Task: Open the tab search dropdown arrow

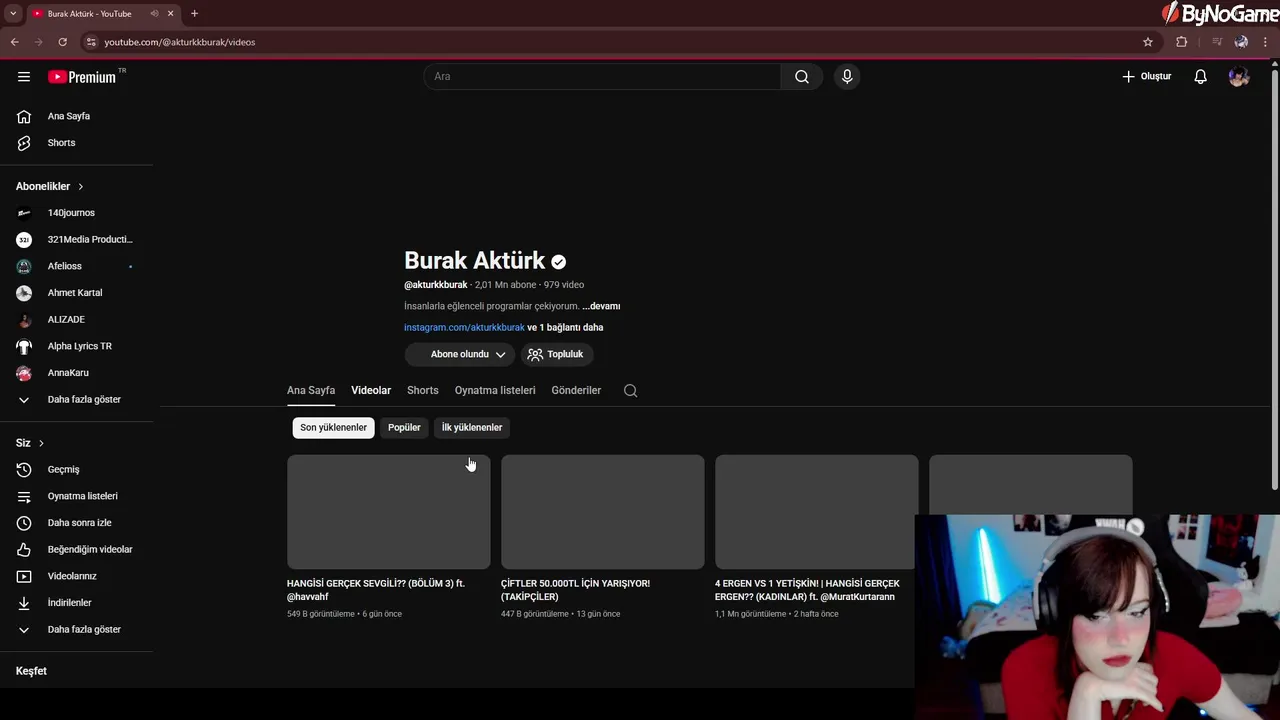Action: (13, 14)
